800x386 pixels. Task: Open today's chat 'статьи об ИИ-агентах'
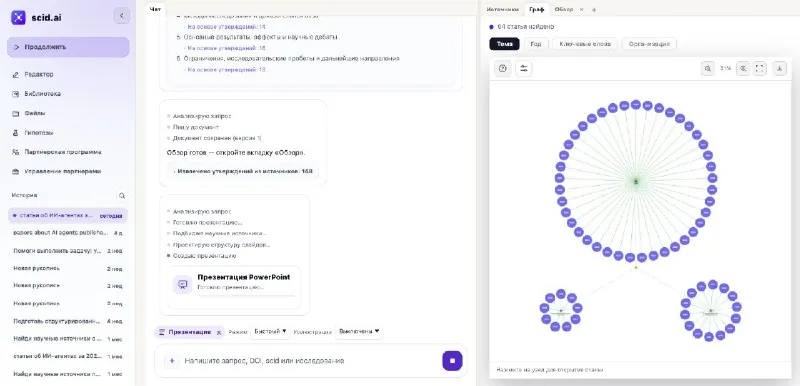click(x=68, y=215)
